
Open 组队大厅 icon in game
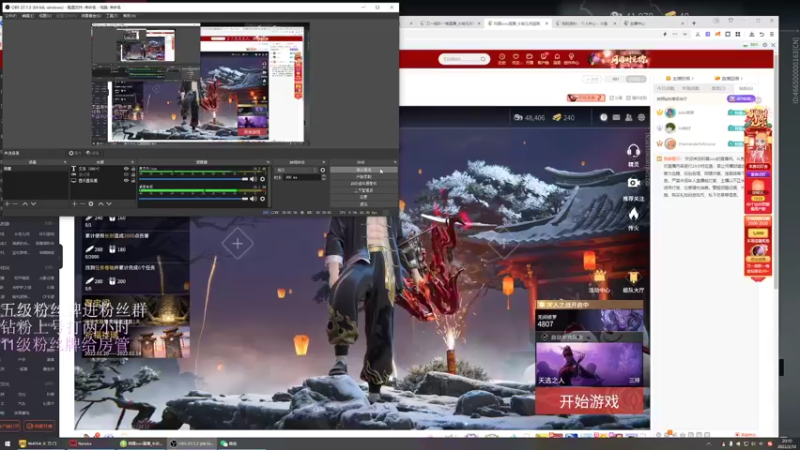[633, 277]
